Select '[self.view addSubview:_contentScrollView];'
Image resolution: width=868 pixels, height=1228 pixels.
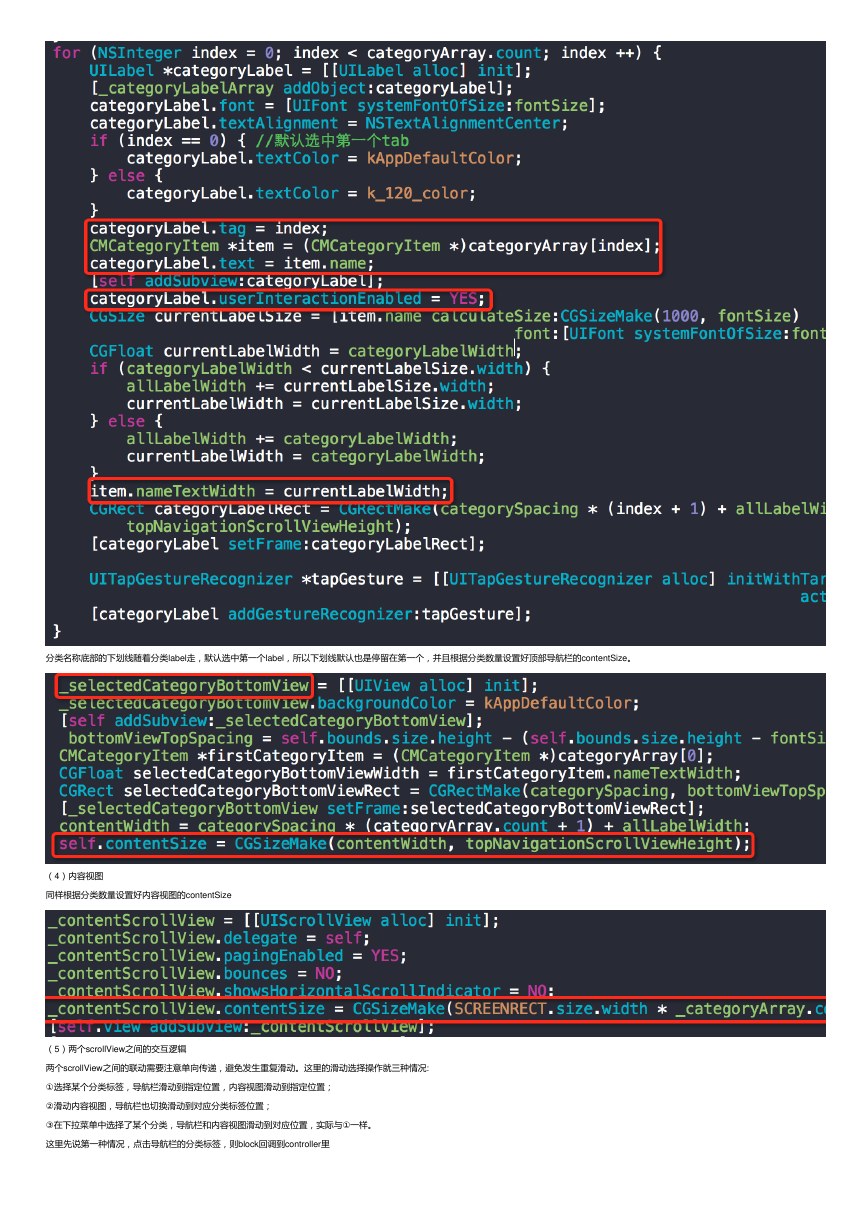point(242,1026)
